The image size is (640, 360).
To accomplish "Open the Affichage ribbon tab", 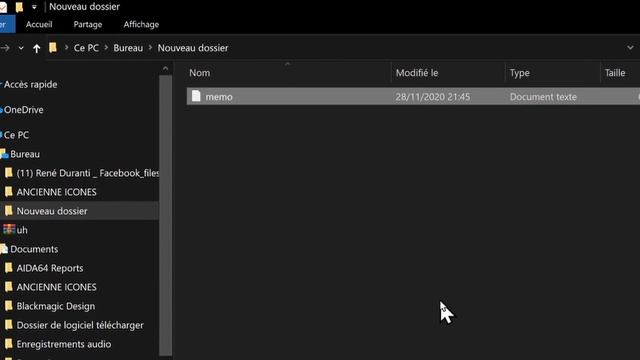I will 141,24.
